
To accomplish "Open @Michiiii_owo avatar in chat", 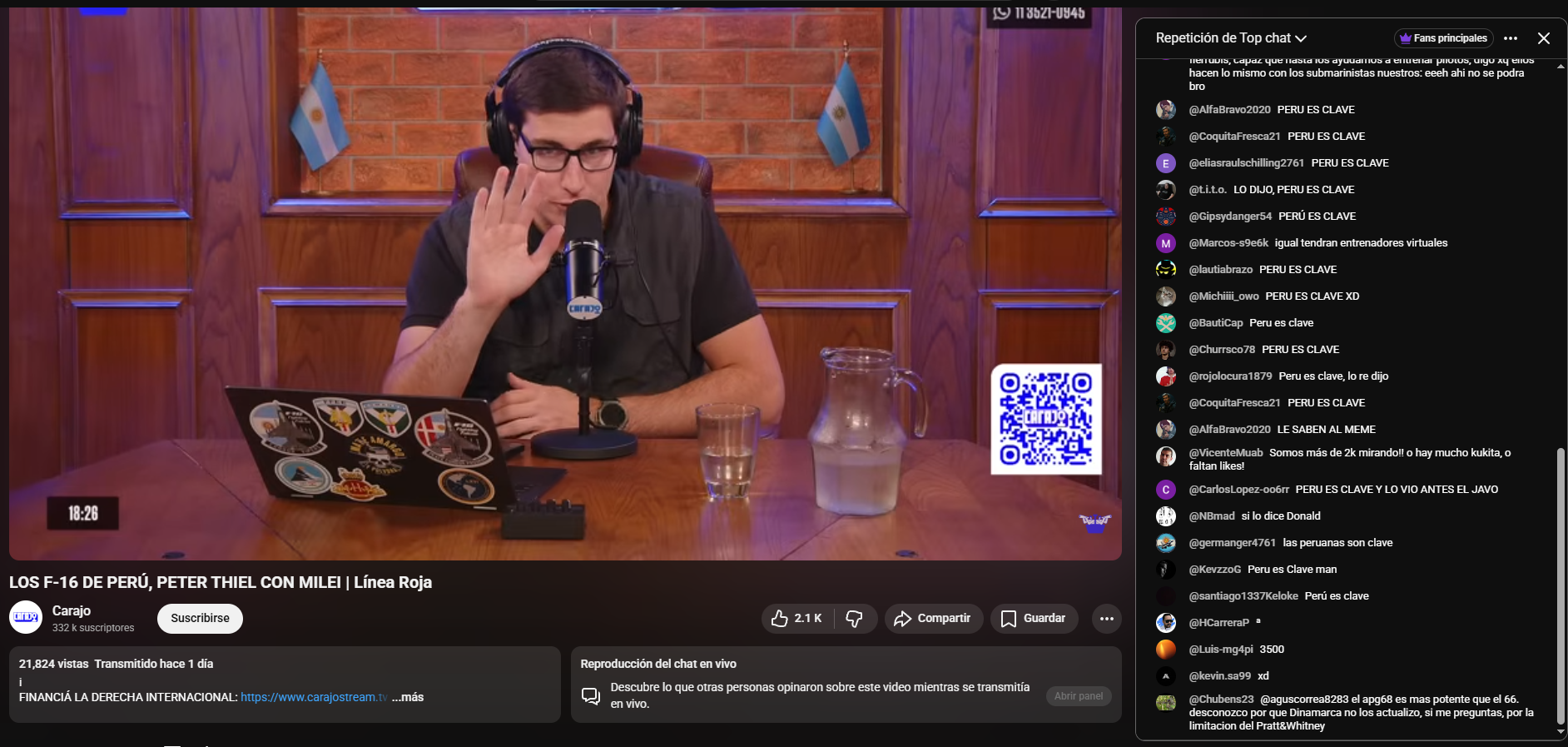I will pyautogui.click(x=1166, y=296).
